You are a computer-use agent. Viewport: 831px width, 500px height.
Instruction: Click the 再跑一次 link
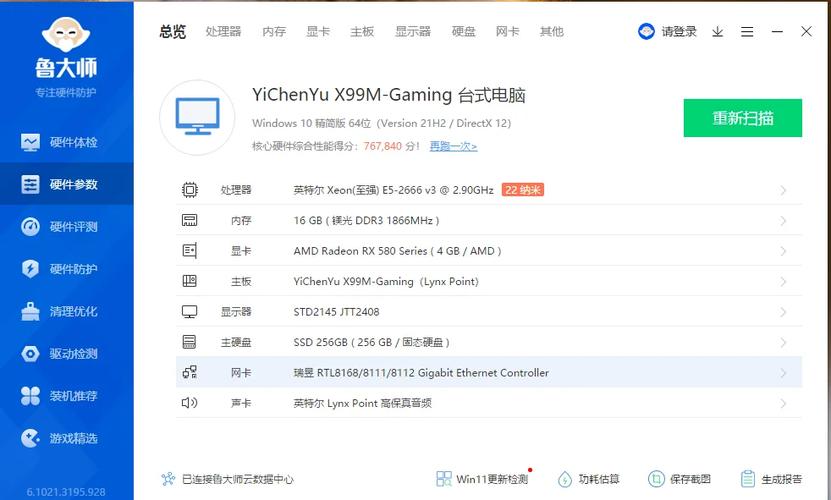(x=453, y=146)
